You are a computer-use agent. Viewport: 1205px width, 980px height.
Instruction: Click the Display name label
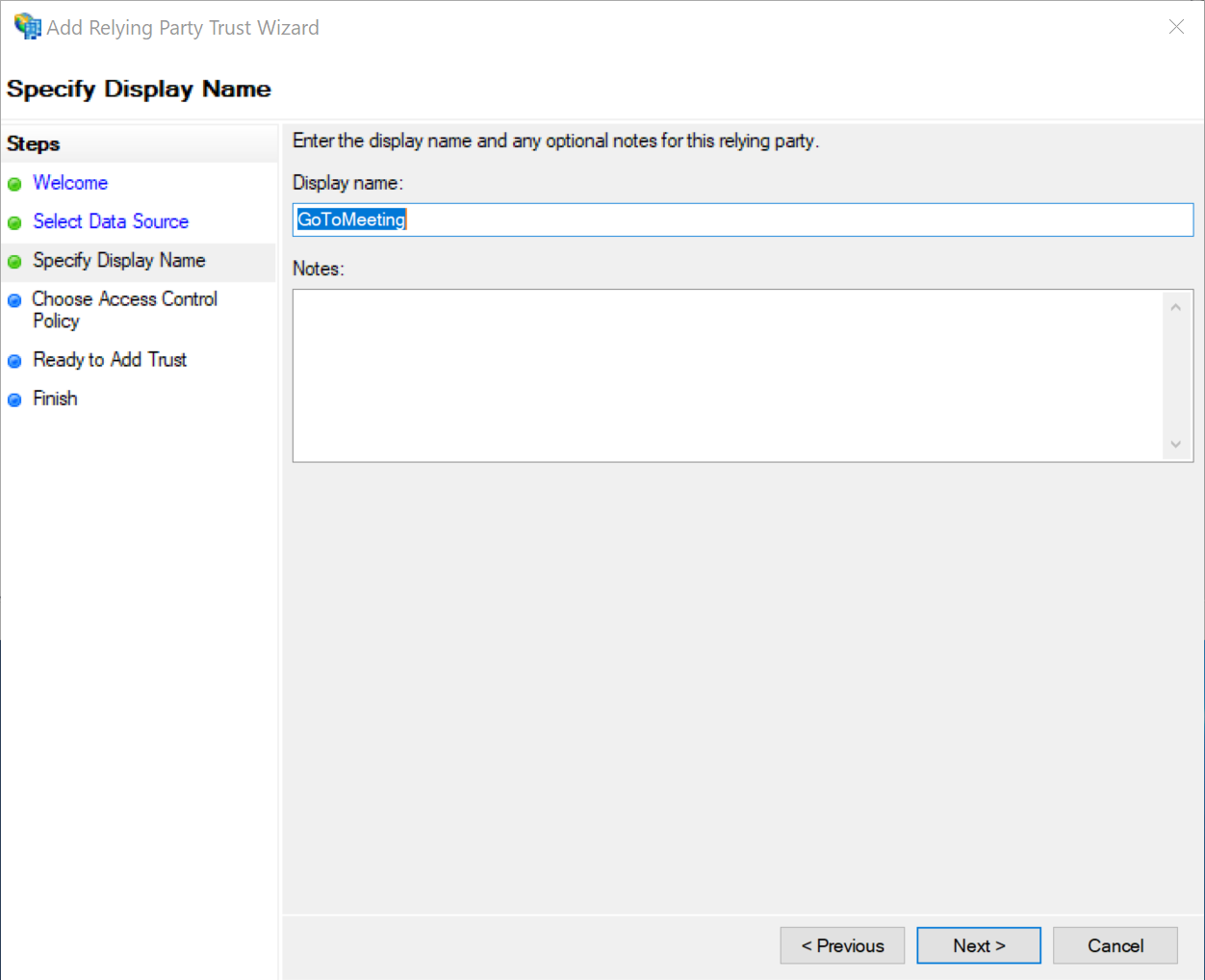(x=347, y=183)
